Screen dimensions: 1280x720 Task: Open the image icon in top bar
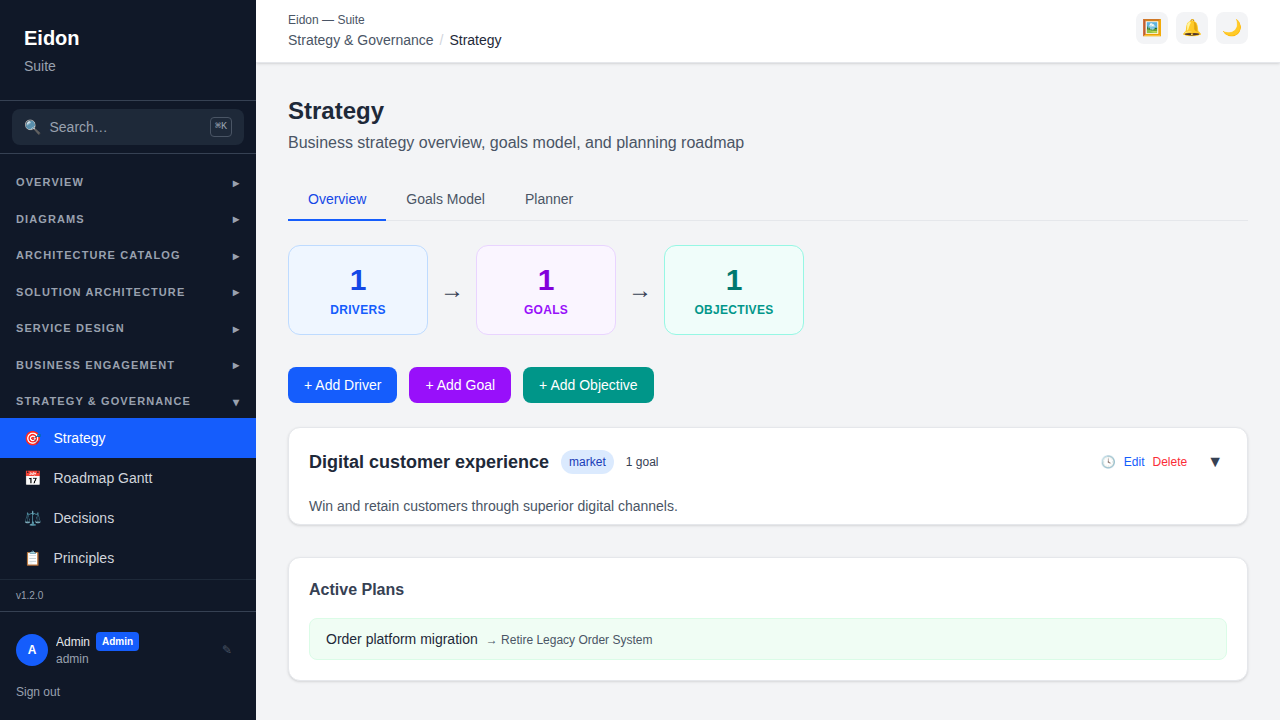(x=1152, y=28)
